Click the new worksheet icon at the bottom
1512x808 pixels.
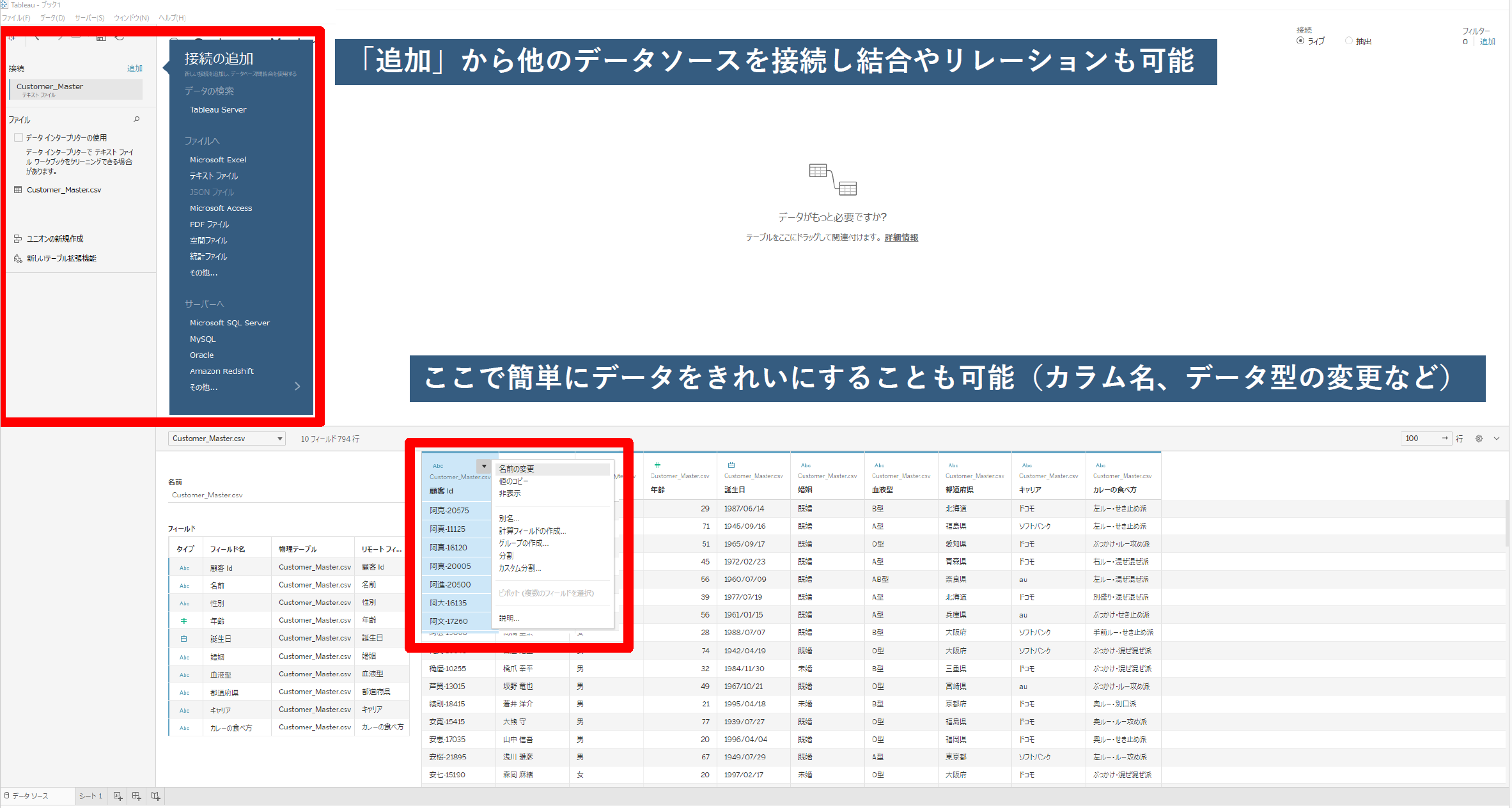click(118, 796)
